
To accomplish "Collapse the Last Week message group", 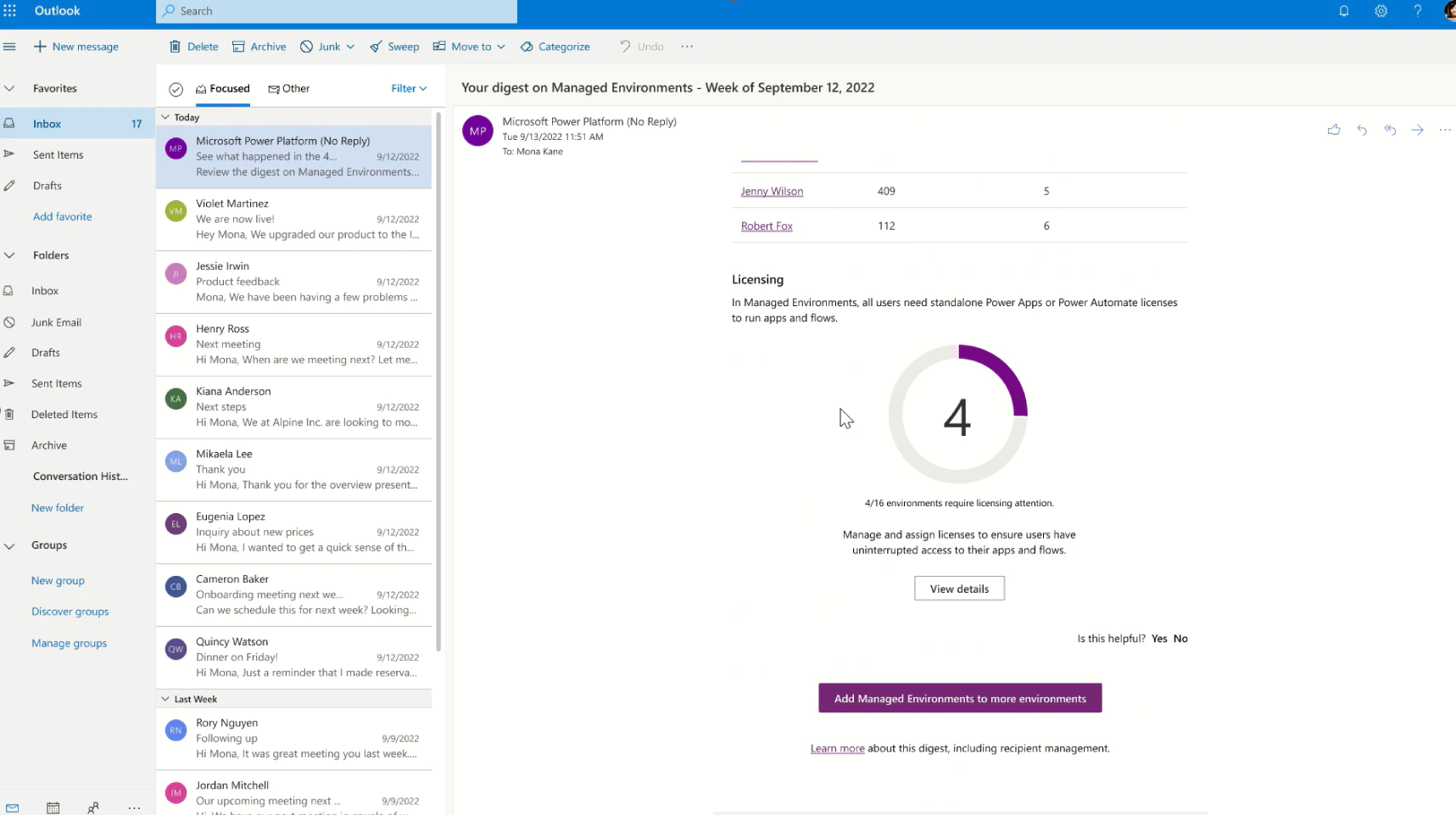I will pyautogui.click(x=165, y=699).
